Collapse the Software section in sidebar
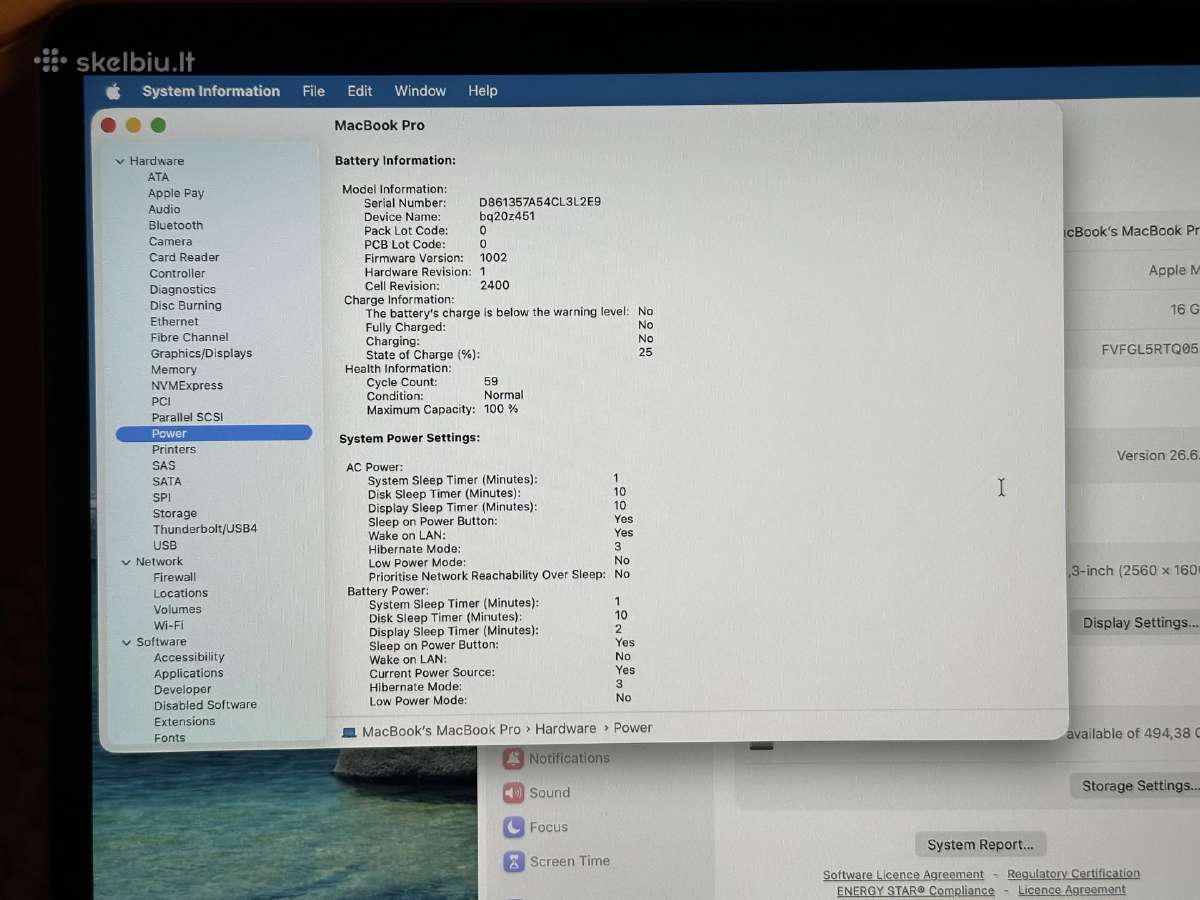This screenshot has width=1200, height=900. click(127, 642)
